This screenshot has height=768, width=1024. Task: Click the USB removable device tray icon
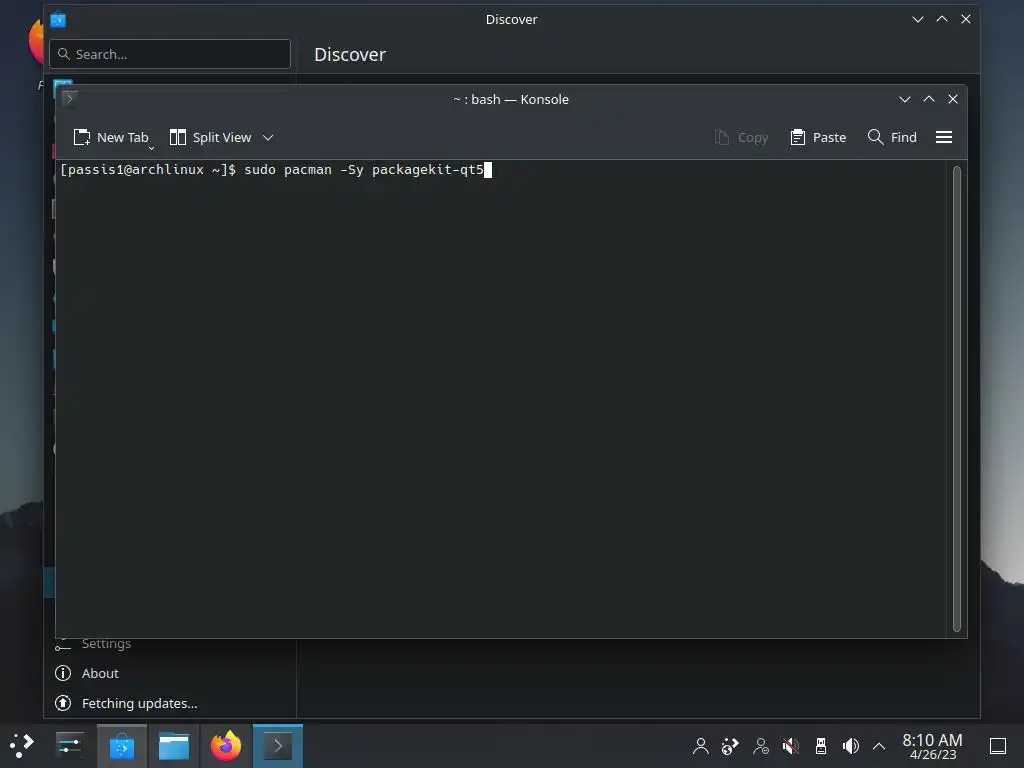click(x=821, y=746)
